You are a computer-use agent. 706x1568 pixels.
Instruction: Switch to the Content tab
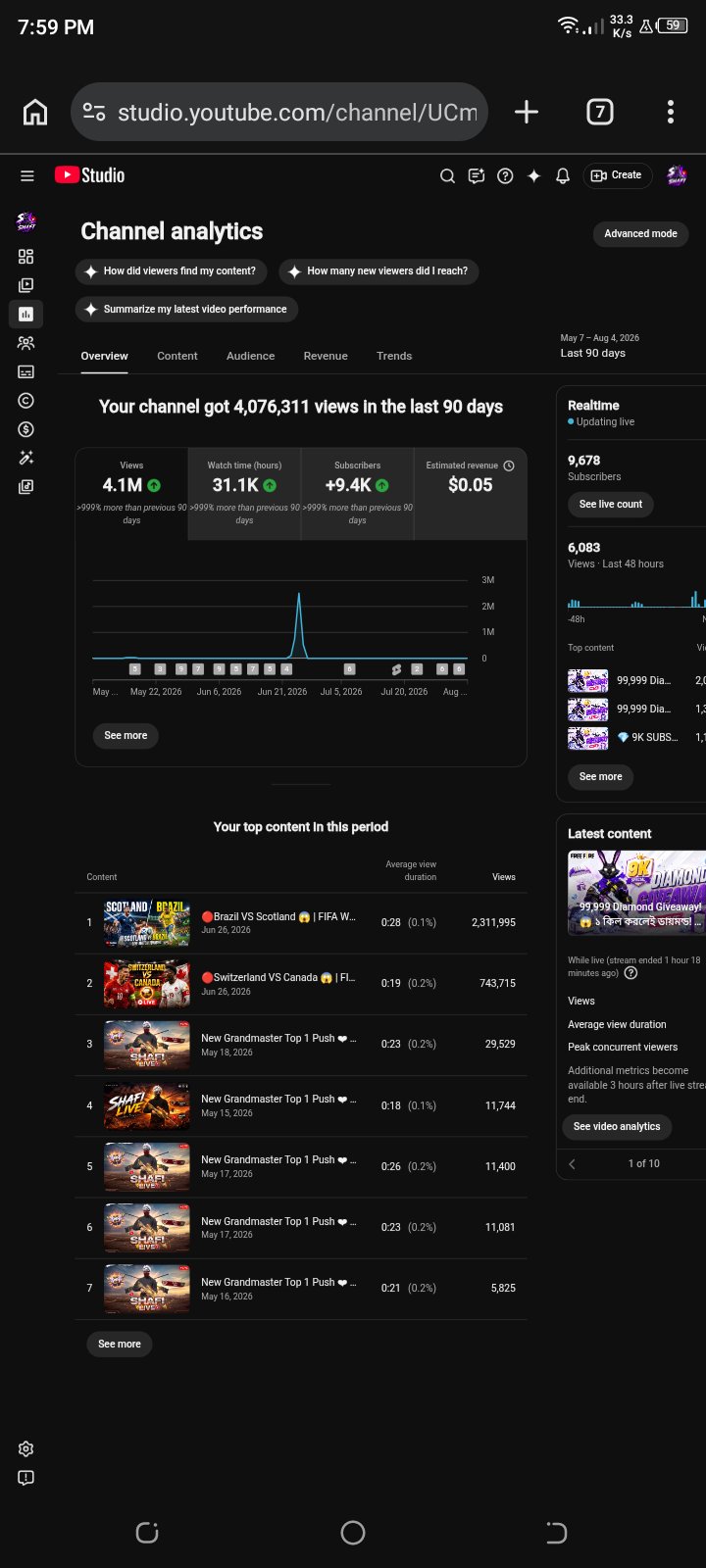177,356
